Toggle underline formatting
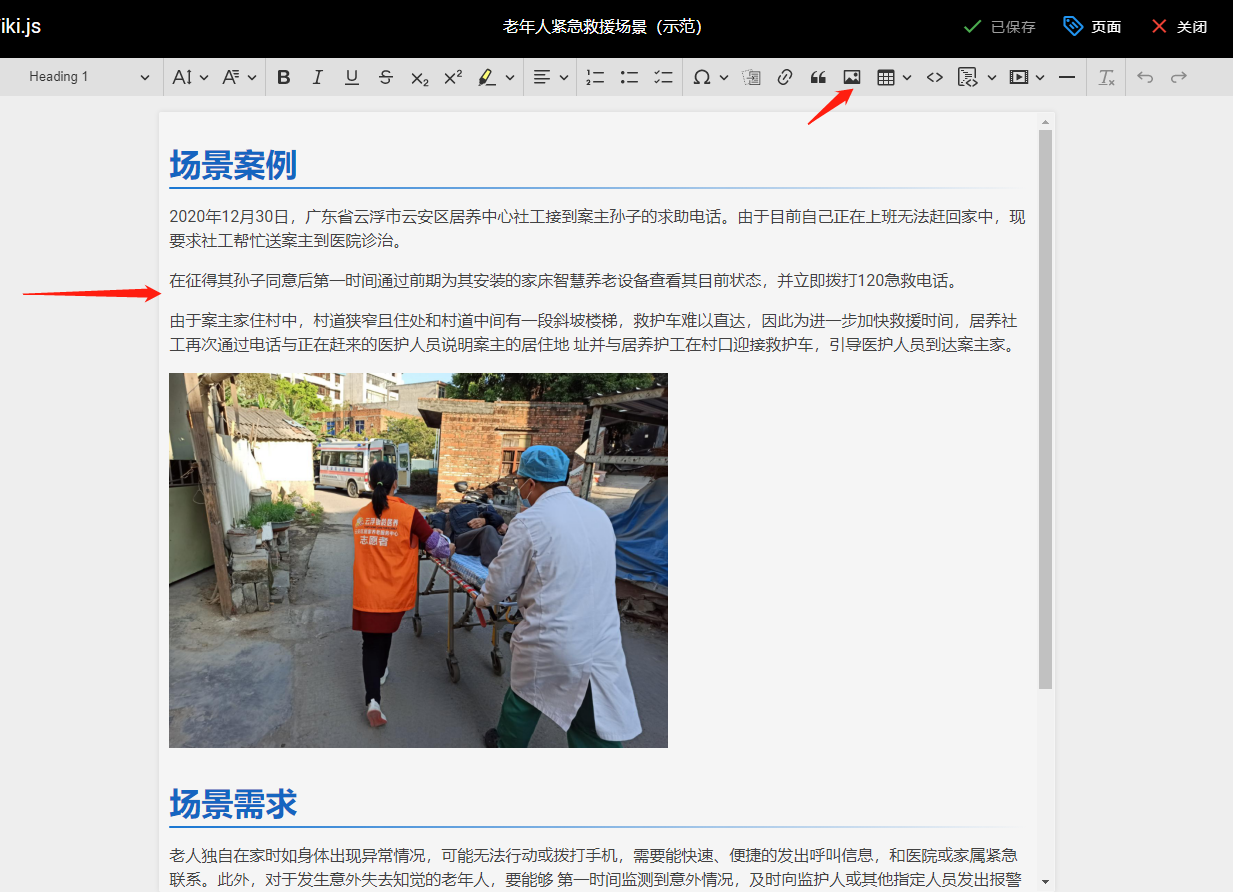This screenshot has width=1233, height=892. (352, 77)
